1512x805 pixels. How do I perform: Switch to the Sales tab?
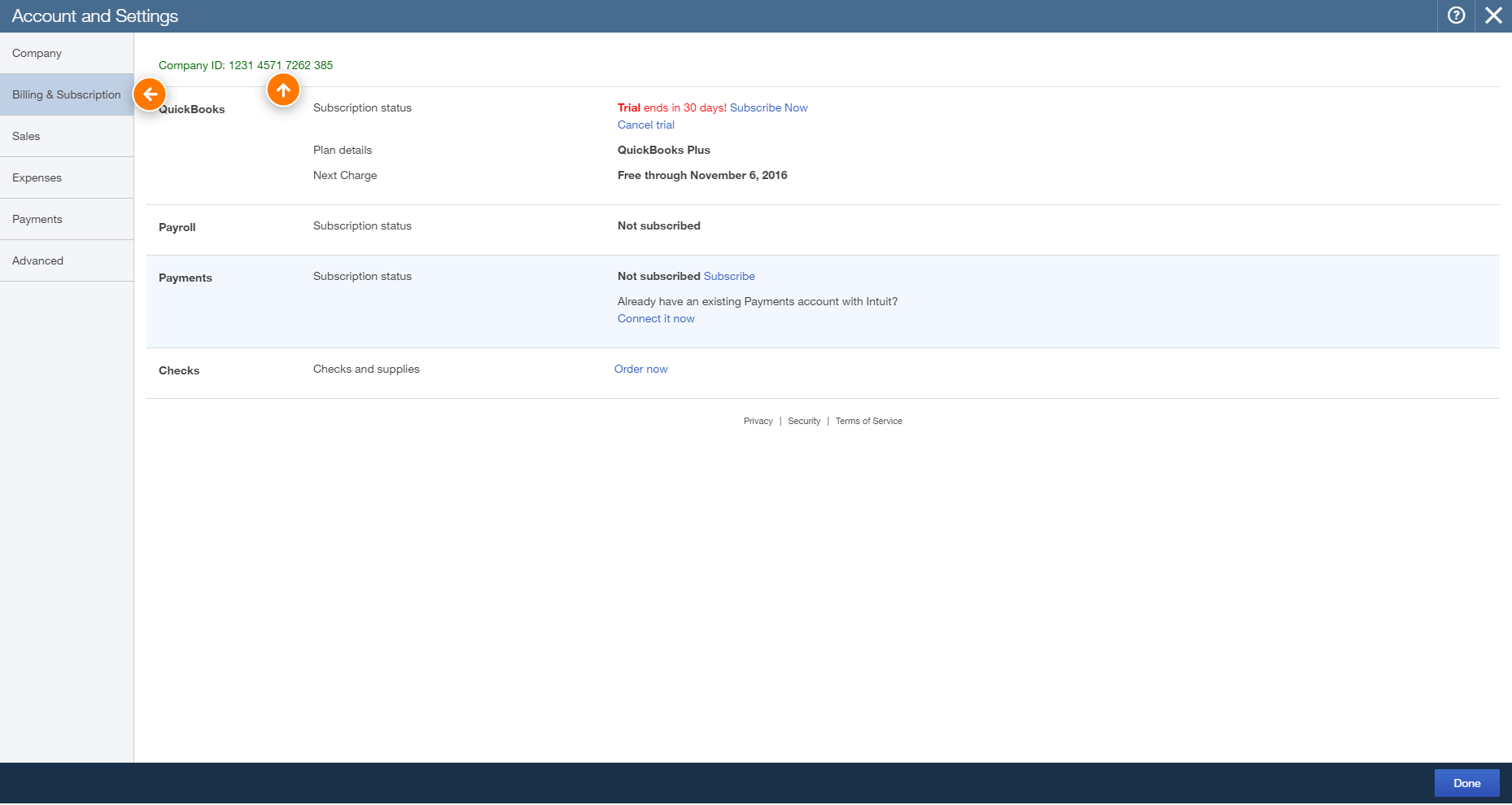click(x=67, y=136)
